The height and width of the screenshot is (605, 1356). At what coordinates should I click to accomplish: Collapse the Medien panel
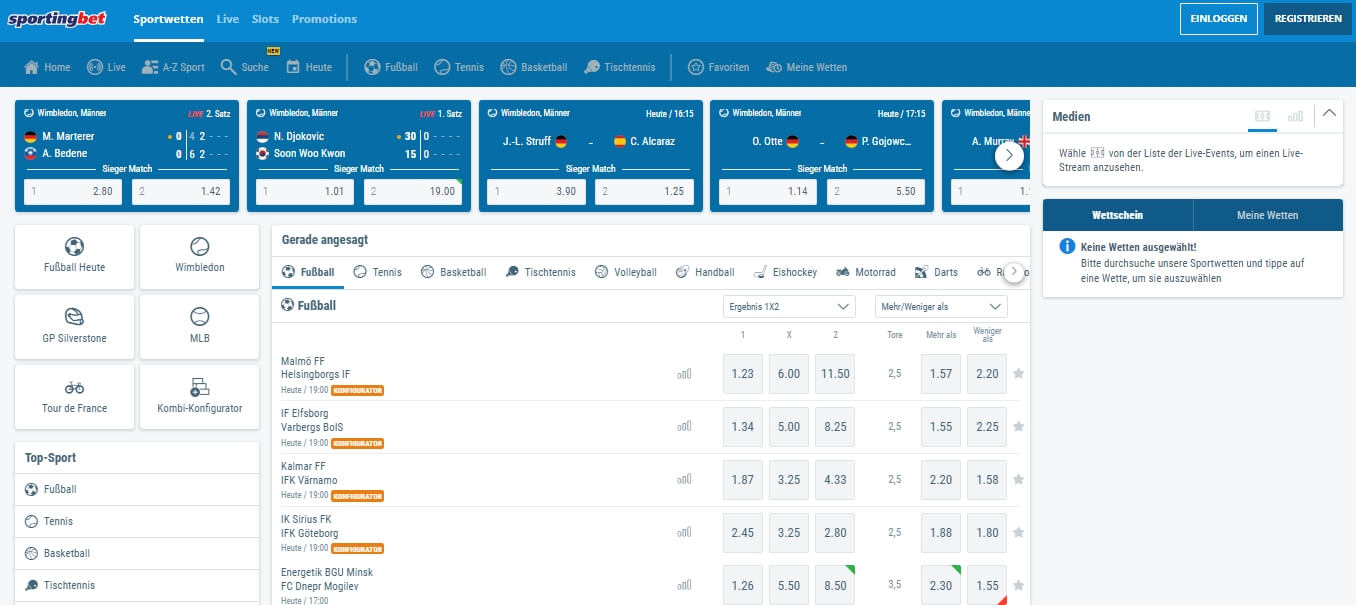(x=1328, y=113)
